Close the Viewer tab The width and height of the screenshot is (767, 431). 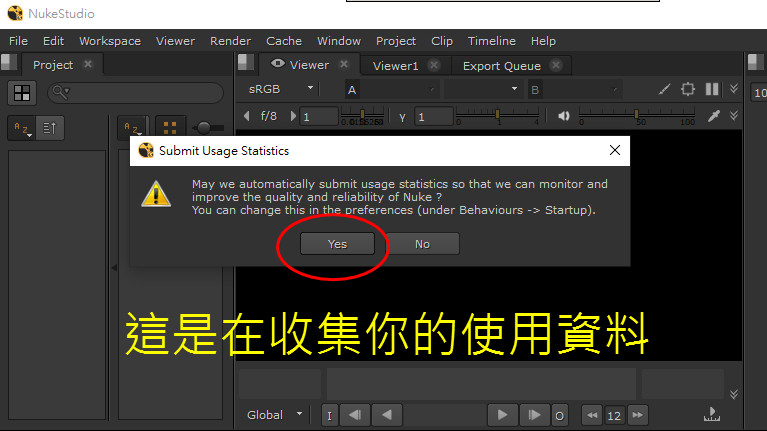point(344,64)
